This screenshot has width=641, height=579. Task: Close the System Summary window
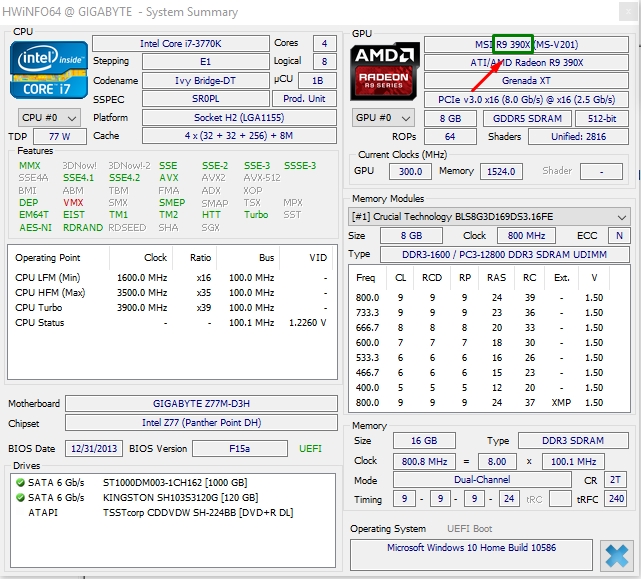coord(628,12)
